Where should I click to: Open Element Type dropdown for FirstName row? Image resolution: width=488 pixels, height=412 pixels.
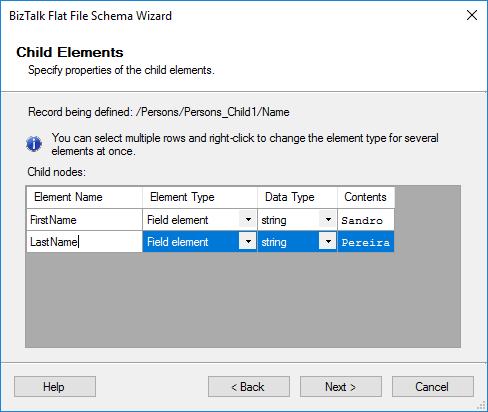coord(248,220)
